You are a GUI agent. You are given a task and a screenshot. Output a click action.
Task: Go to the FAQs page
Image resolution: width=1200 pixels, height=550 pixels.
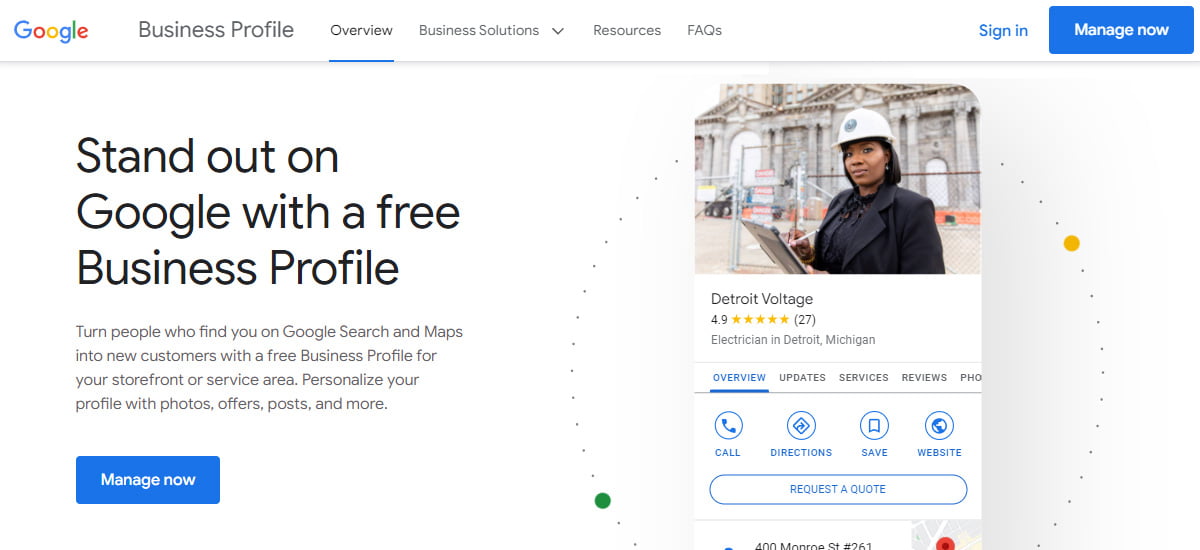(x=704, y=30)
